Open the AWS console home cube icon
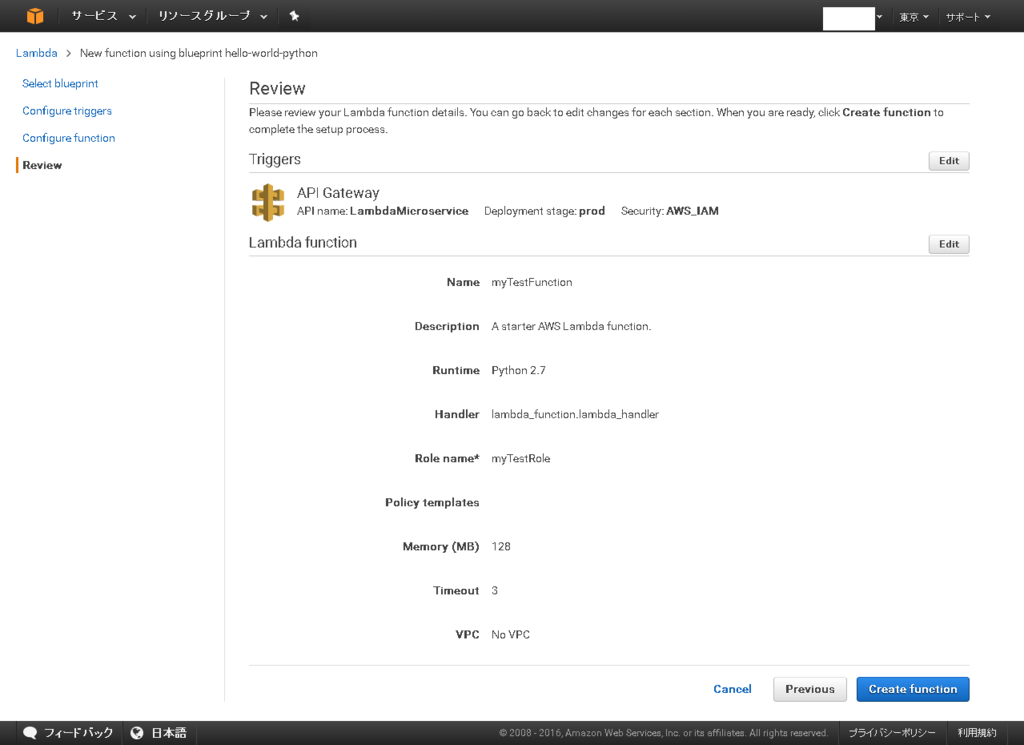1024x745 pixels. pos(35,16)
